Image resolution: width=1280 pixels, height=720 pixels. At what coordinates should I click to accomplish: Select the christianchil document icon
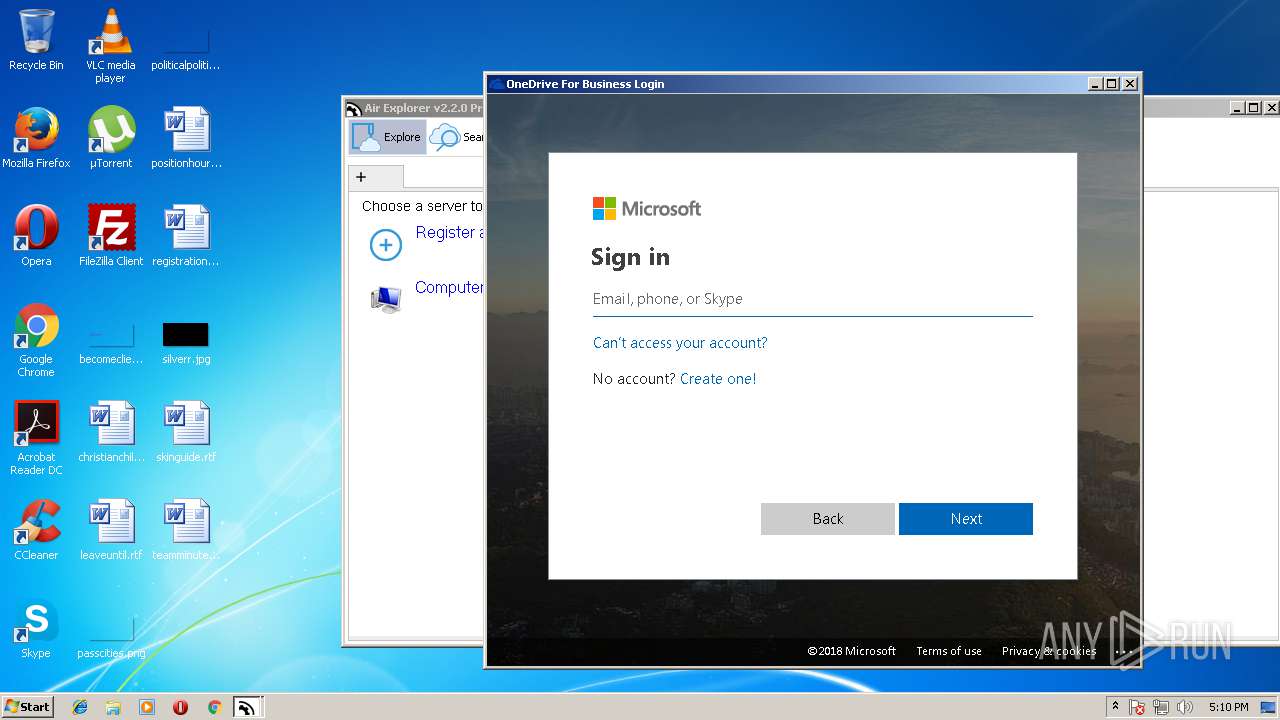[x=111, y=432]
